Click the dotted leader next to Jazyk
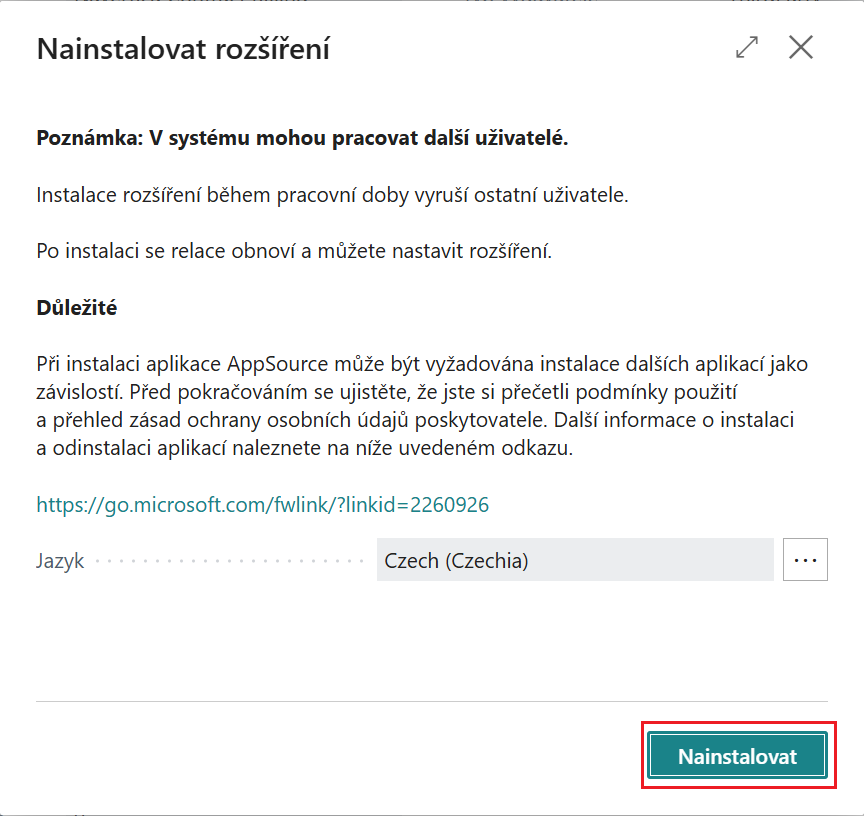 pyautogui.click(x=230, y=560)
